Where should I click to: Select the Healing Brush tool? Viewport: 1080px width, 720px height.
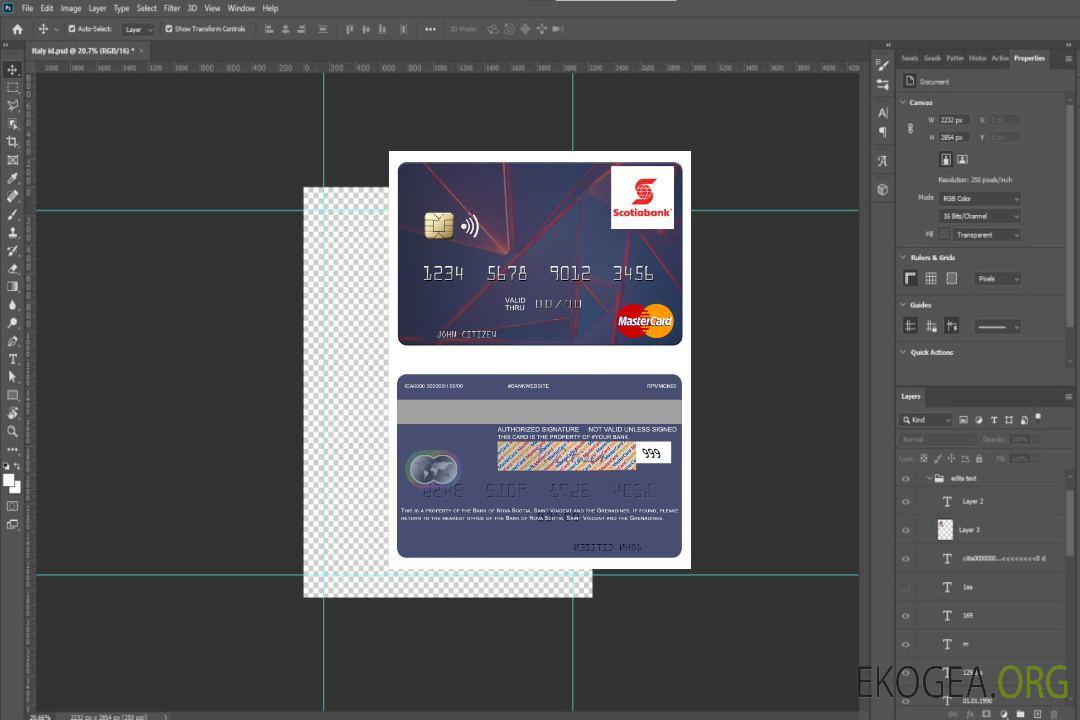tap(12, 196)
